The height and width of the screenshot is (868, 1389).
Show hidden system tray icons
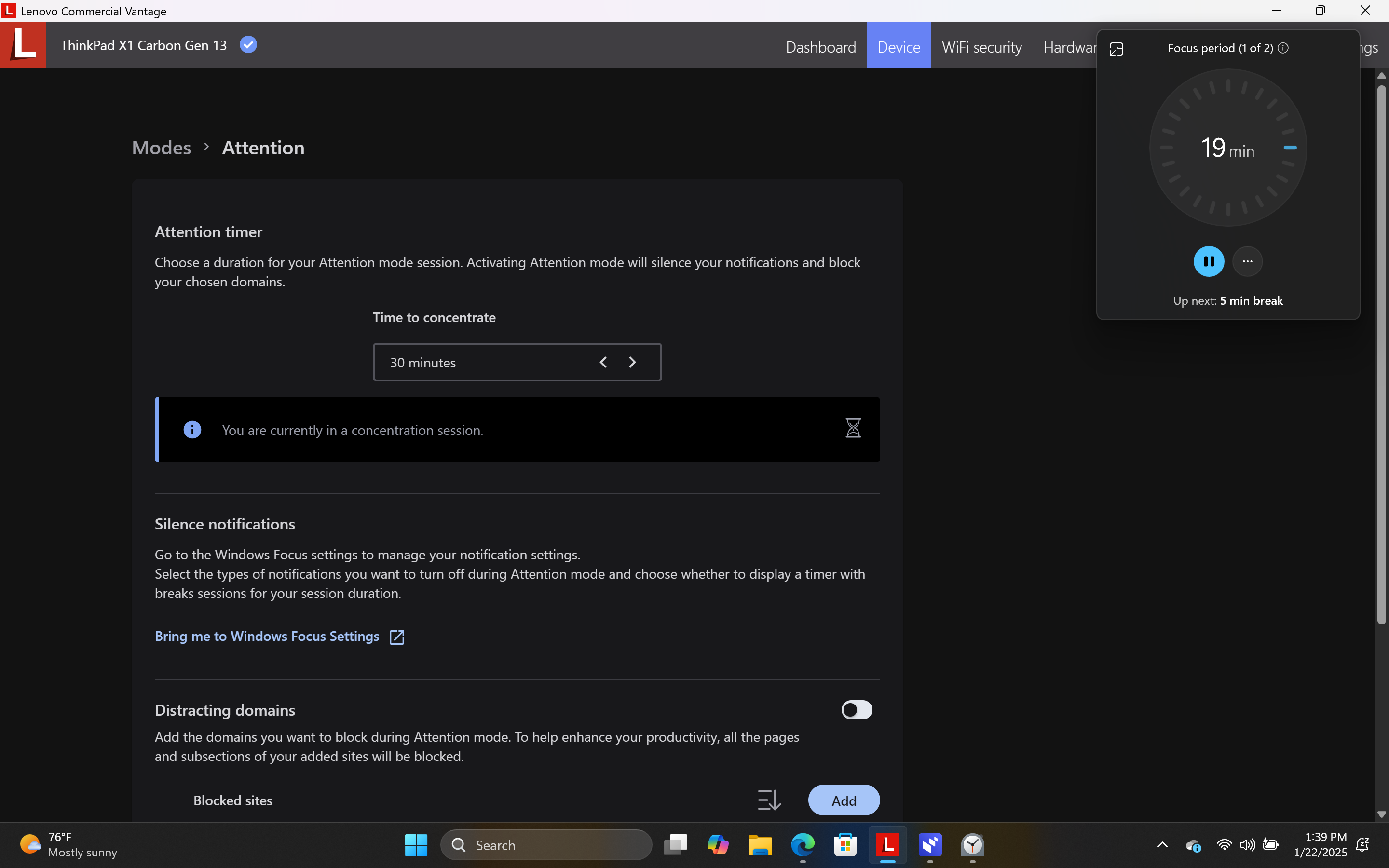click(x=1162, y=845)
